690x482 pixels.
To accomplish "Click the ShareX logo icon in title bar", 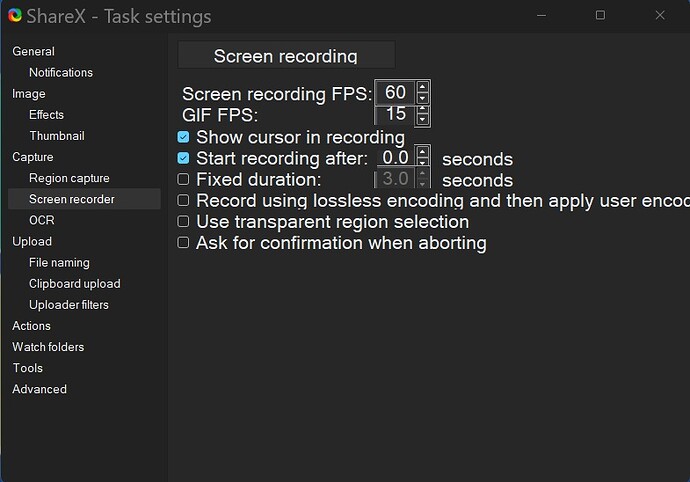I will pyautogui.click(x=15, y=16).
